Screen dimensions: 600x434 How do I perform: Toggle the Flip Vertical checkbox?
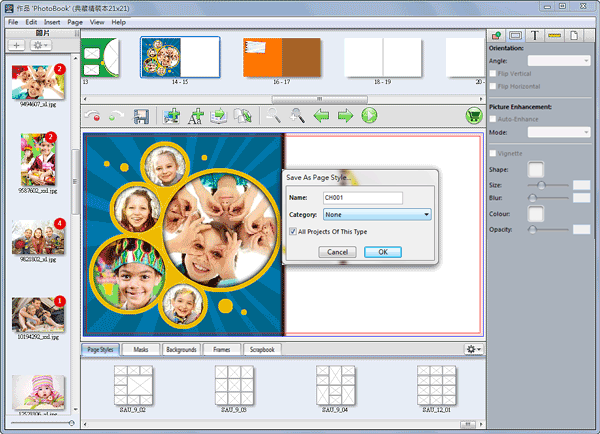pos(493,73)
